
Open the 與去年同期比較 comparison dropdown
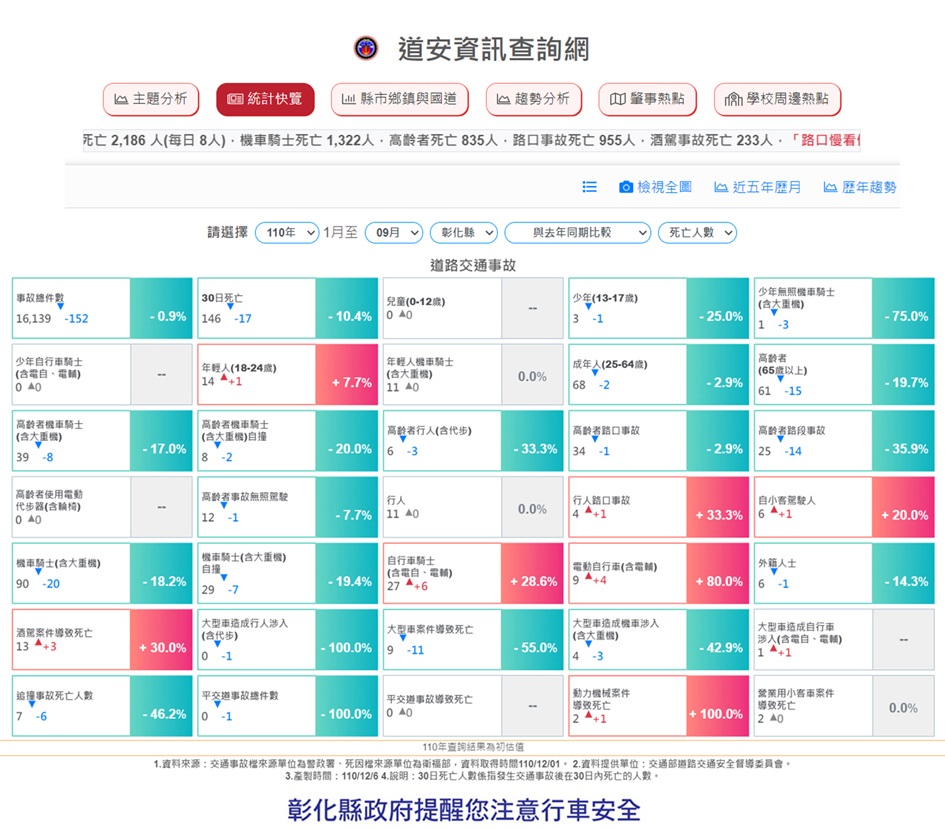(x=577, y=233)
